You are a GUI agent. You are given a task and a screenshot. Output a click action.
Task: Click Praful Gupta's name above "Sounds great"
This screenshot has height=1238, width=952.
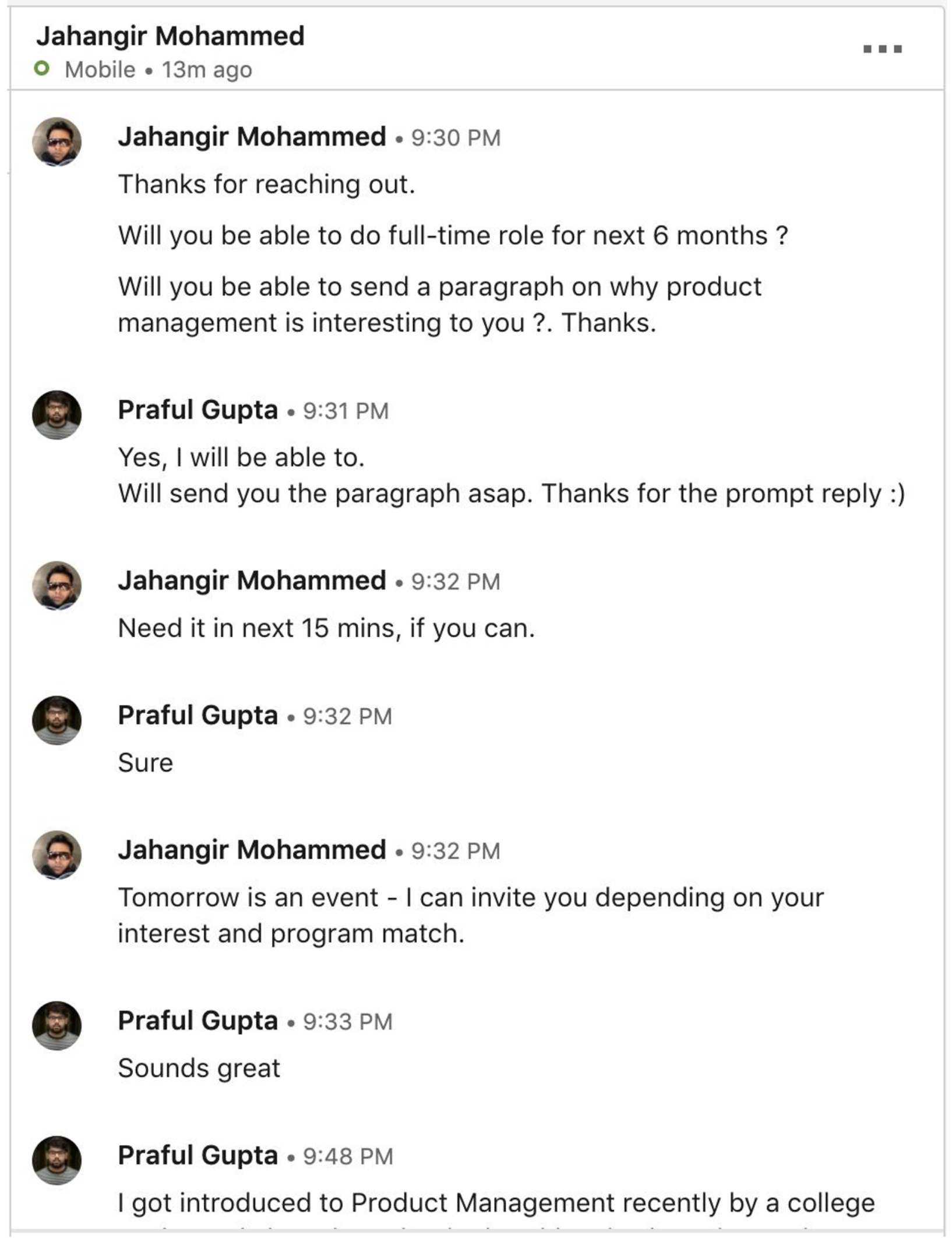(x=198, y=1021)
